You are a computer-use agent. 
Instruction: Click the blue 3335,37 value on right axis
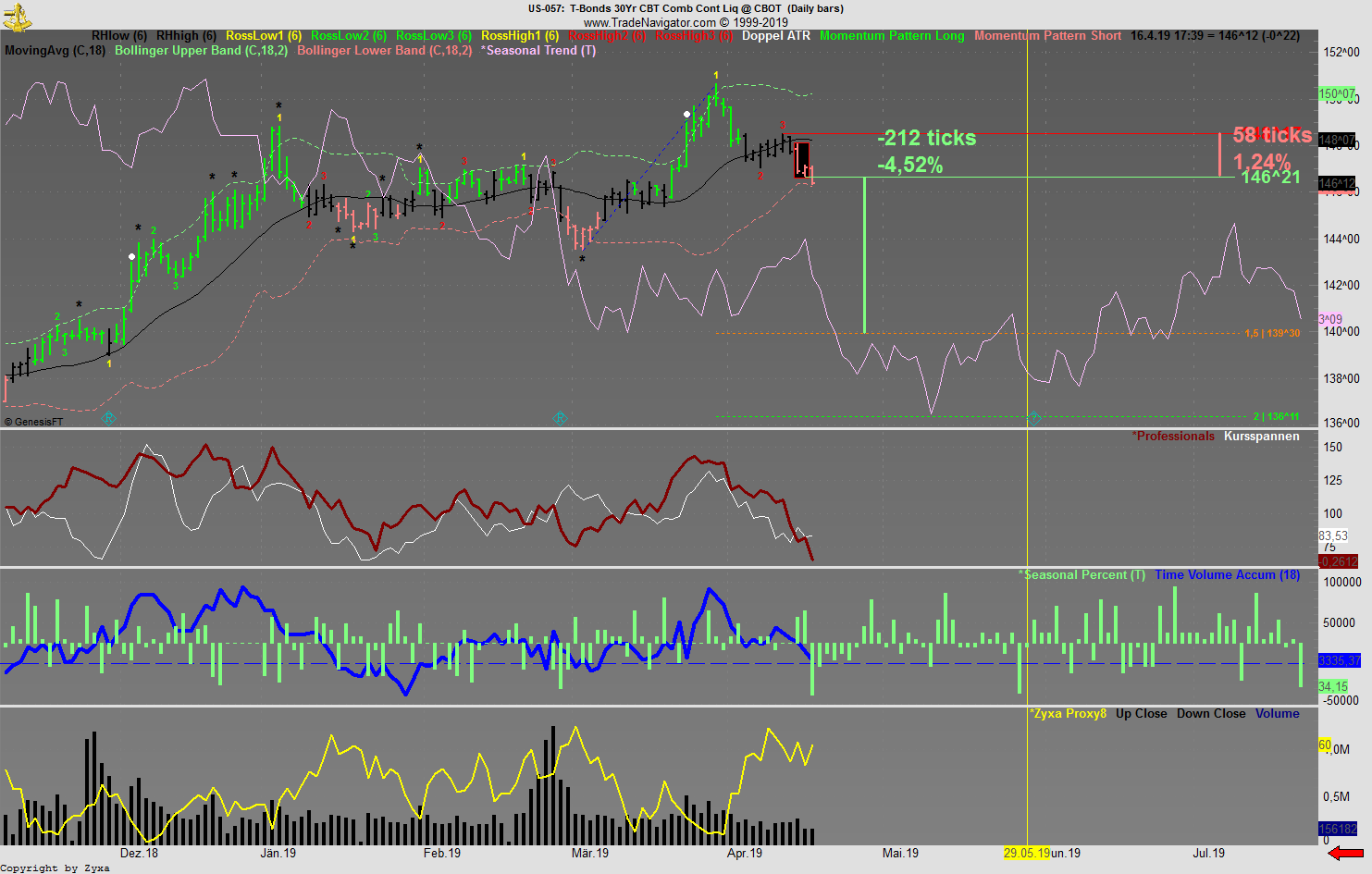tap(1338, 660)
